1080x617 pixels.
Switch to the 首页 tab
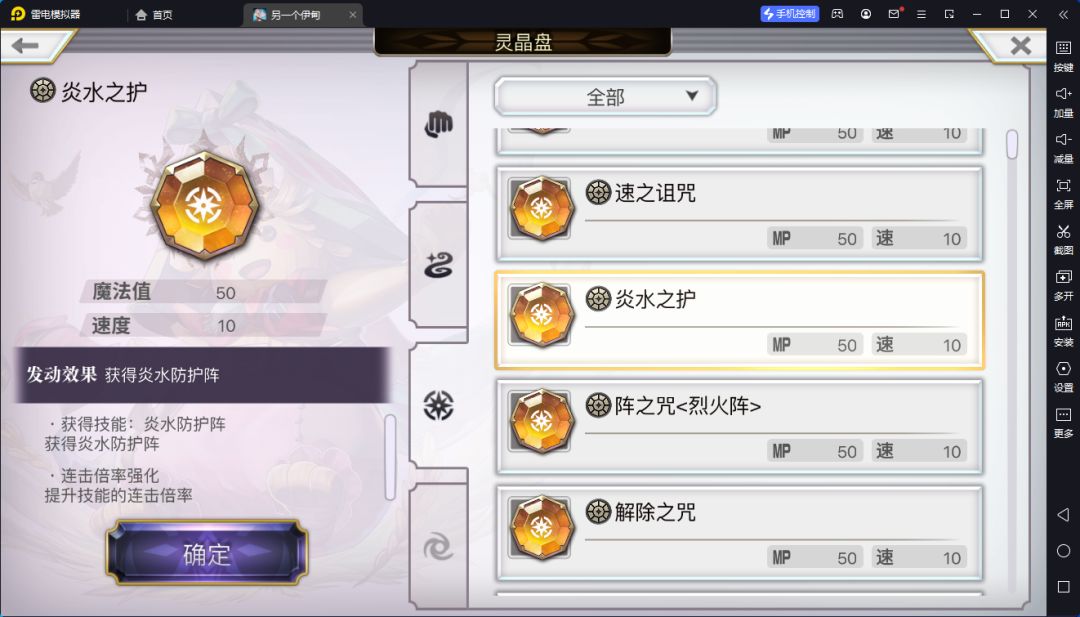click(154, 14)
